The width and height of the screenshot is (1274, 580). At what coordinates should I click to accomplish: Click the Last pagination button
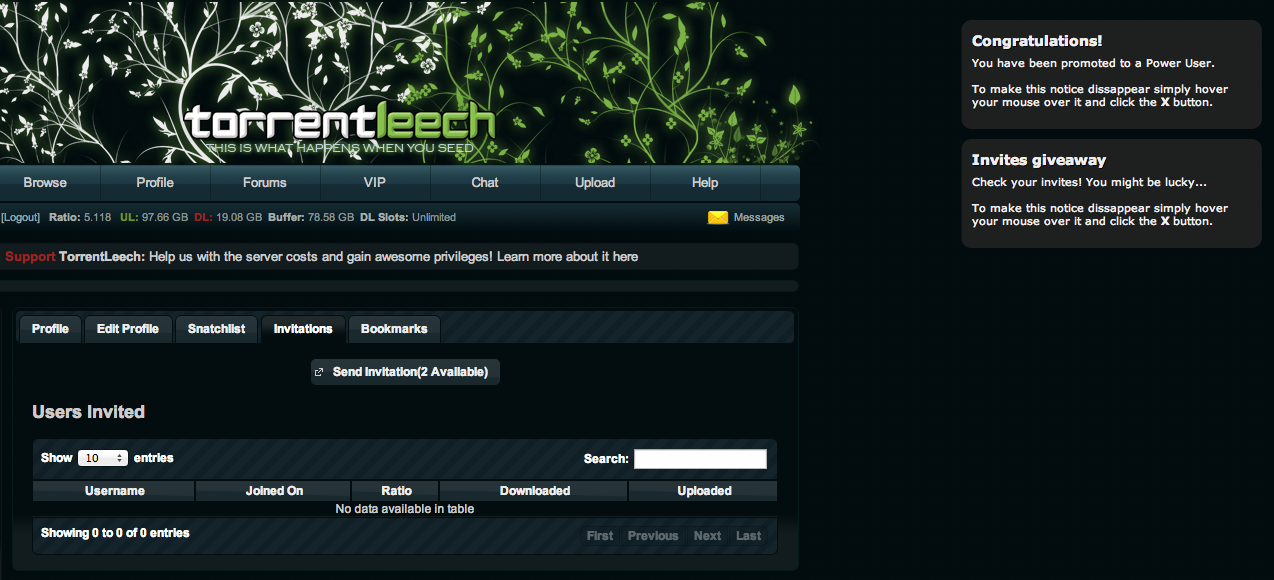pos(749,536)
